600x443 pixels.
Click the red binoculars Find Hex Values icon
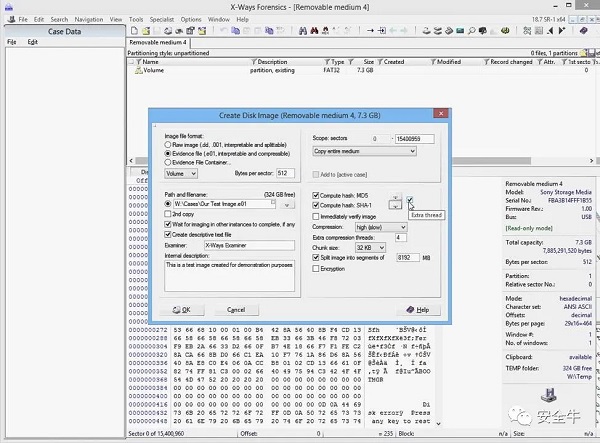314,31
